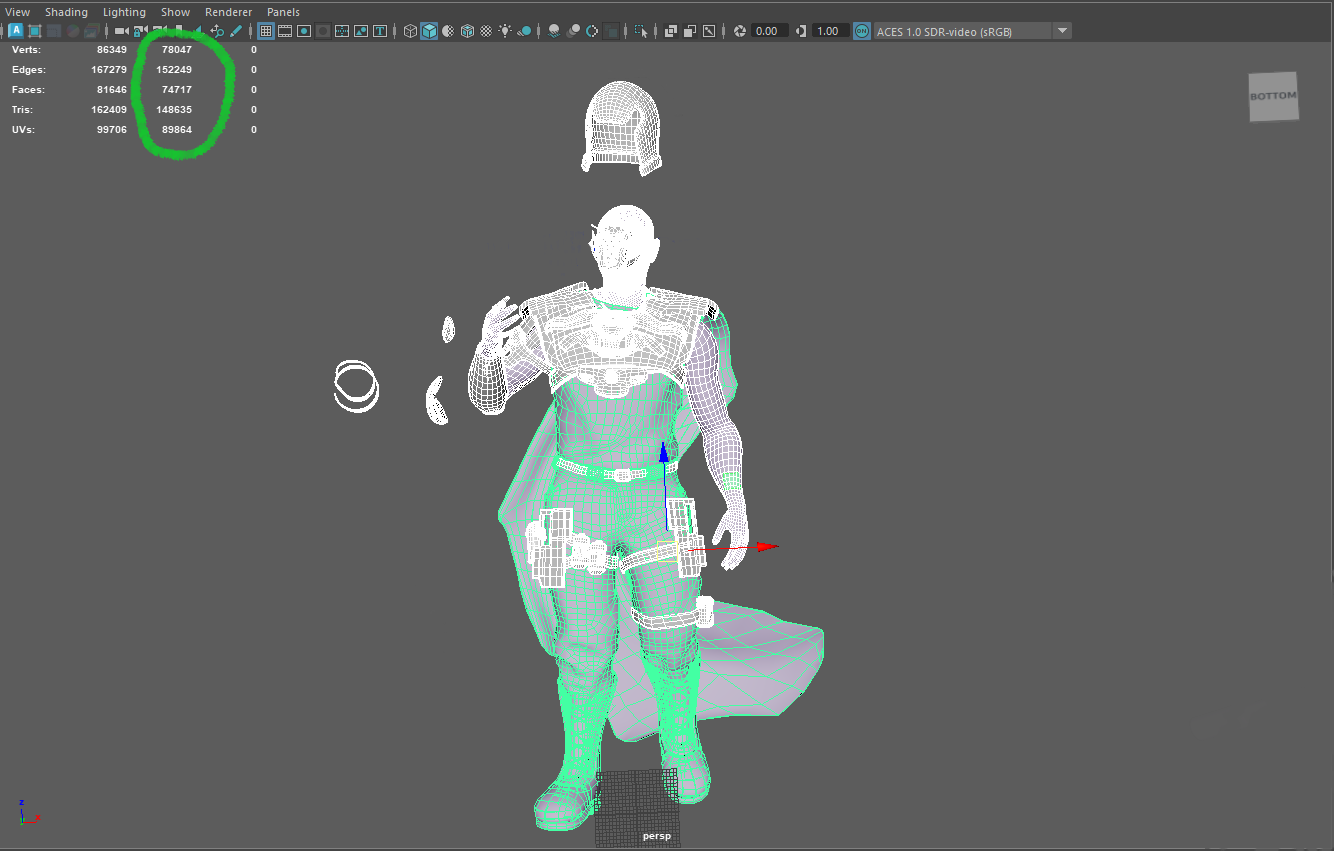Viewport: 1334px width, 851px height.
Task: Turn on Use All Lights bulb icon
Action: click(x=506, y=31)
